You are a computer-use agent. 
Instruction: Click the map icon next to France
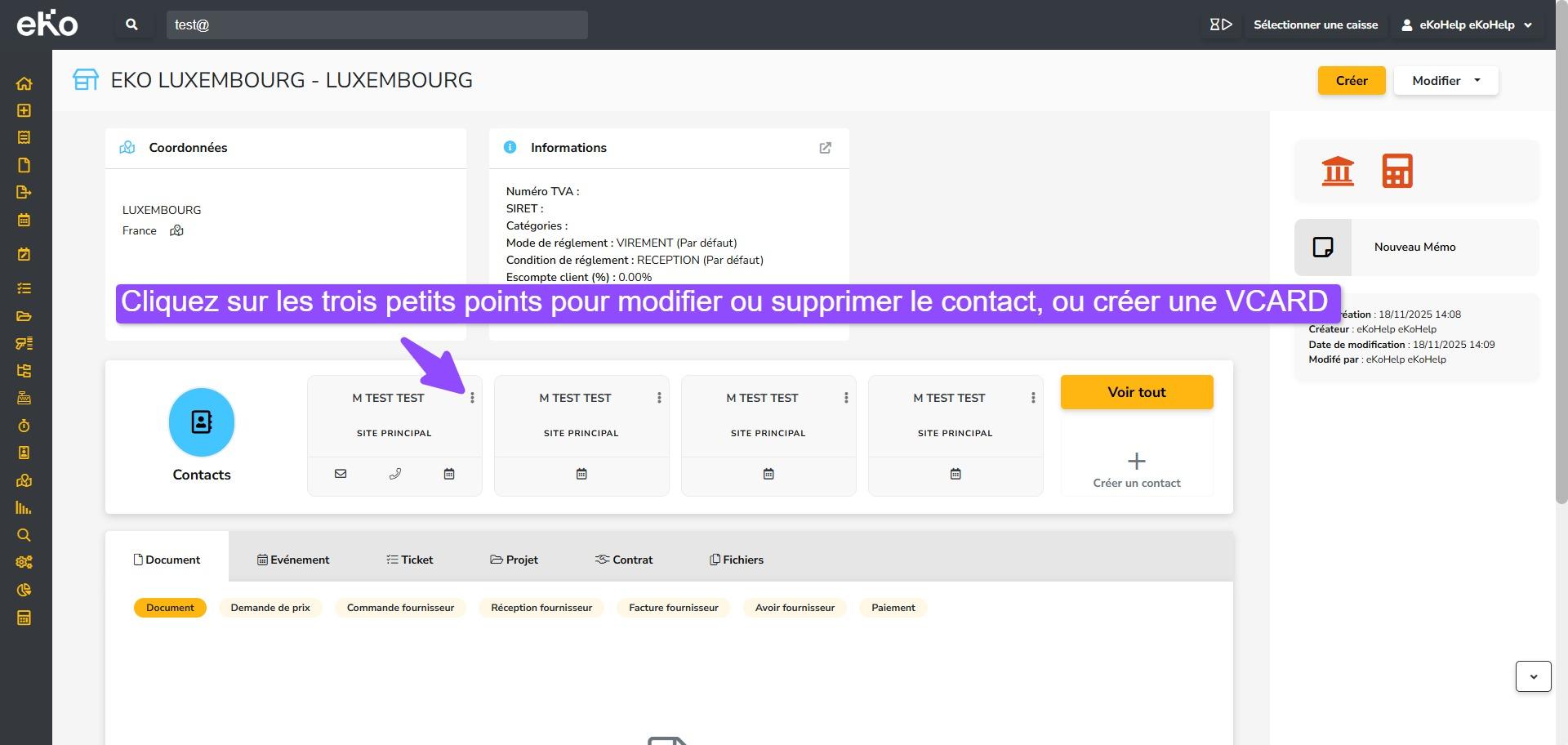[176, 231]
